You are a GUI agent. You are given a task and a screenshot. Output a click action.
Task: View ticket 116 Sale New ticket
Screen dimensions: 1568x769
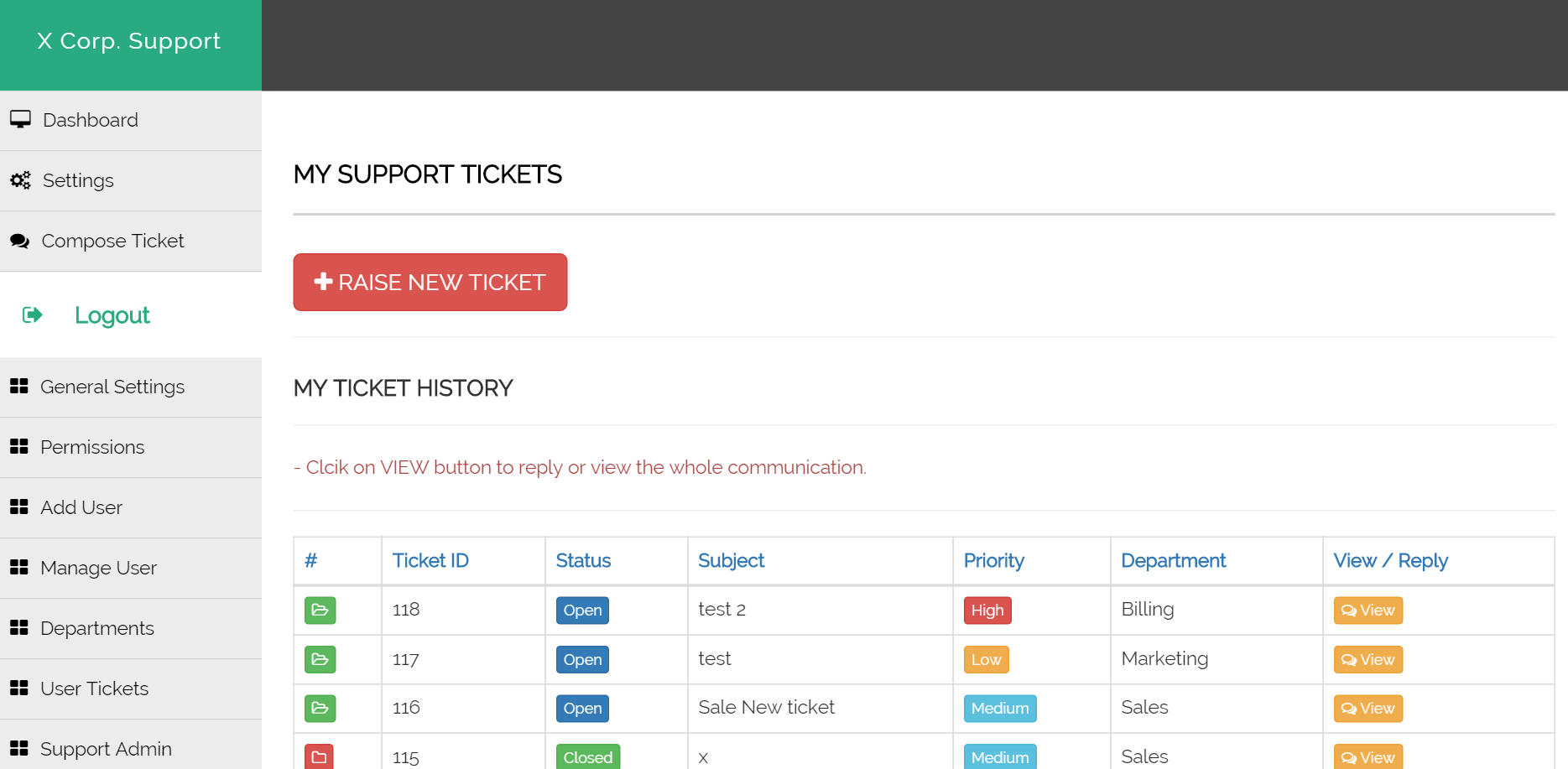point(1367,709)
